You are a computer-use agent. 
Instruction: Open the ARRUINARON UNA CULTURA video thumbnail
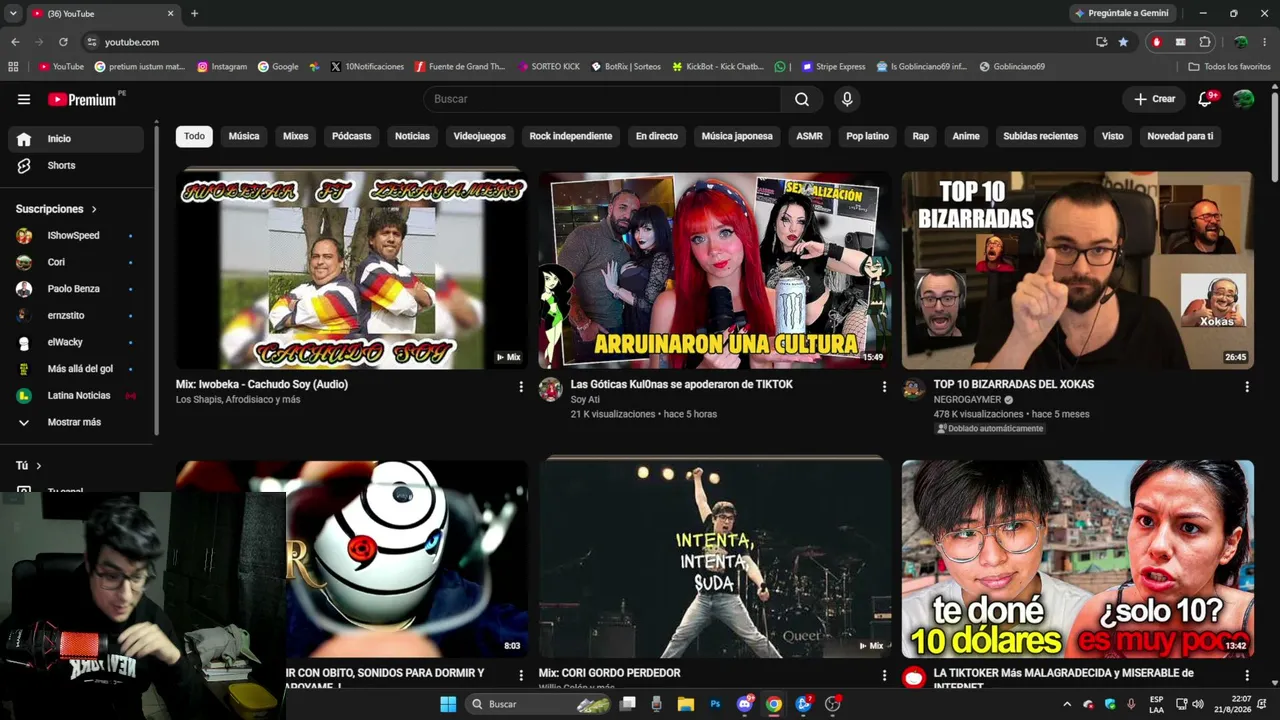click(x=714, y=270)
